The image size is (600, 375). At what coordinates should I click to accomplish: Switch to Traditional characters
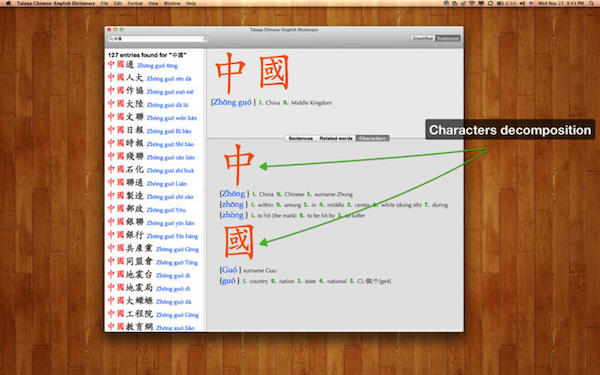(448, 38)
